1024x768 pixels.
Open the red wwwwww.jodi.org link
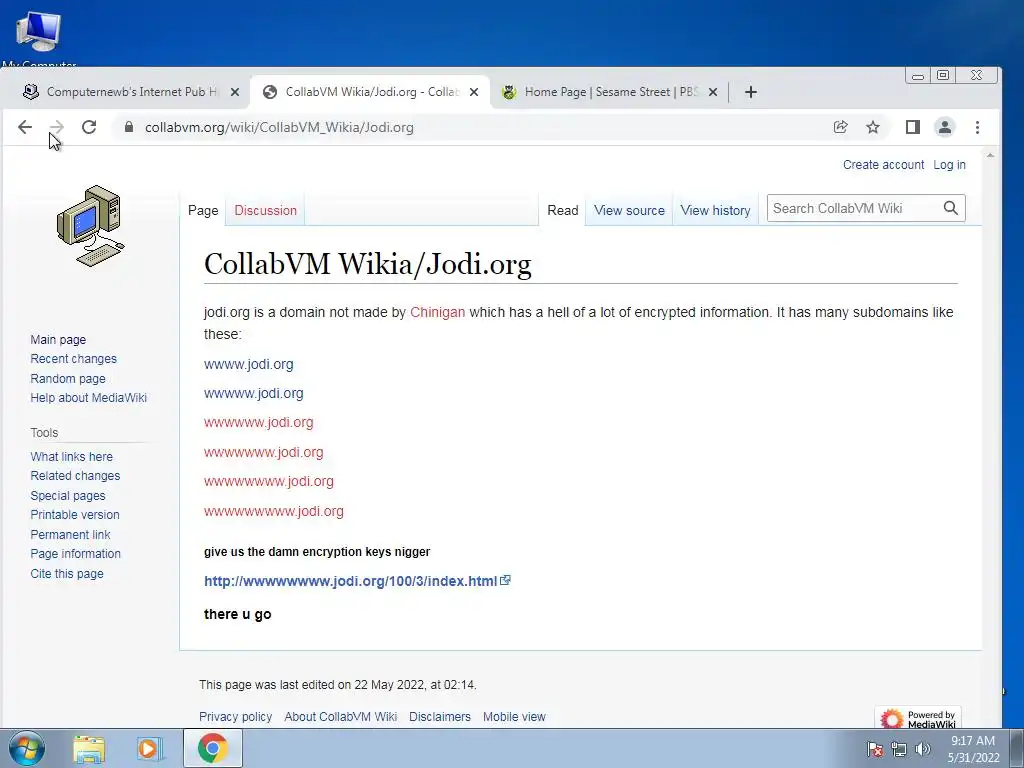259,423
